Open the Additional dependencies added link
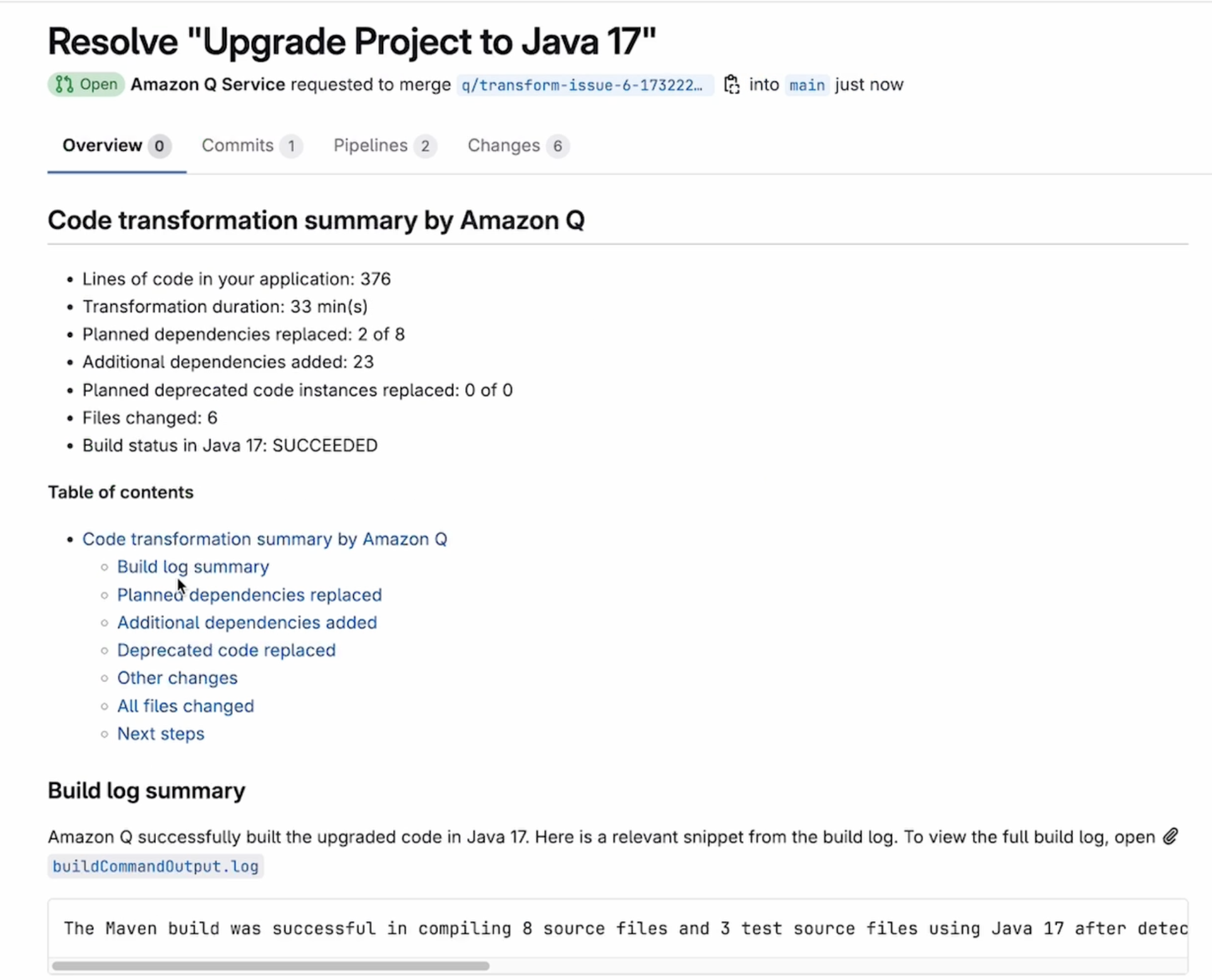Image resolution: width=1212 pixels, height=980 pixels. [x=247, y=622]
